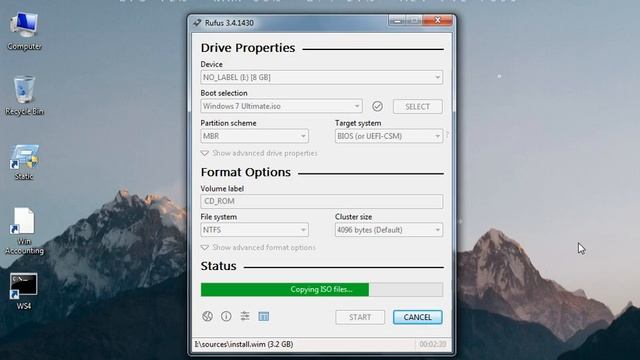Open the Cluster size dropdown
640x360 pixels.
389,230
